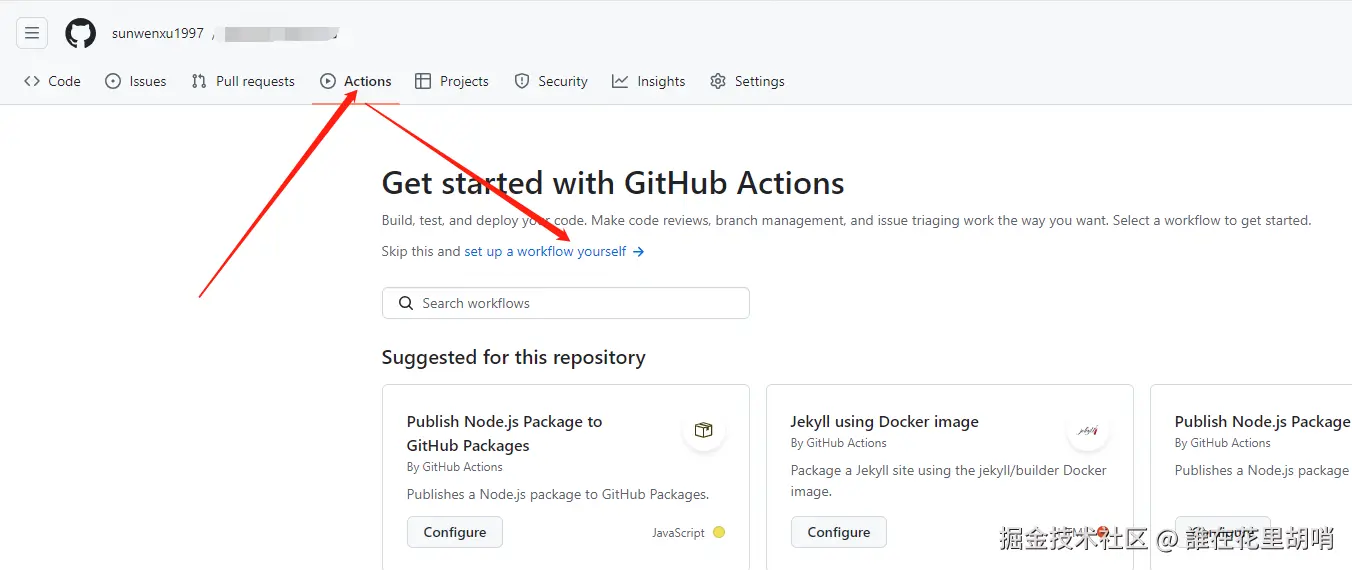Open the Pull requests tab
Viewport: 1352px width, 570px height.
coord(243,81)
